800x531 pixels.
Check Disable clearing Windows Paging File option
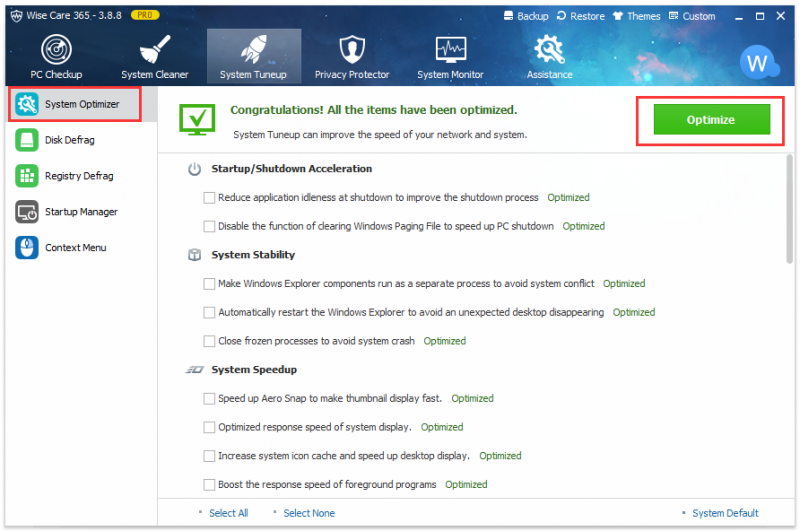(209, 226)
